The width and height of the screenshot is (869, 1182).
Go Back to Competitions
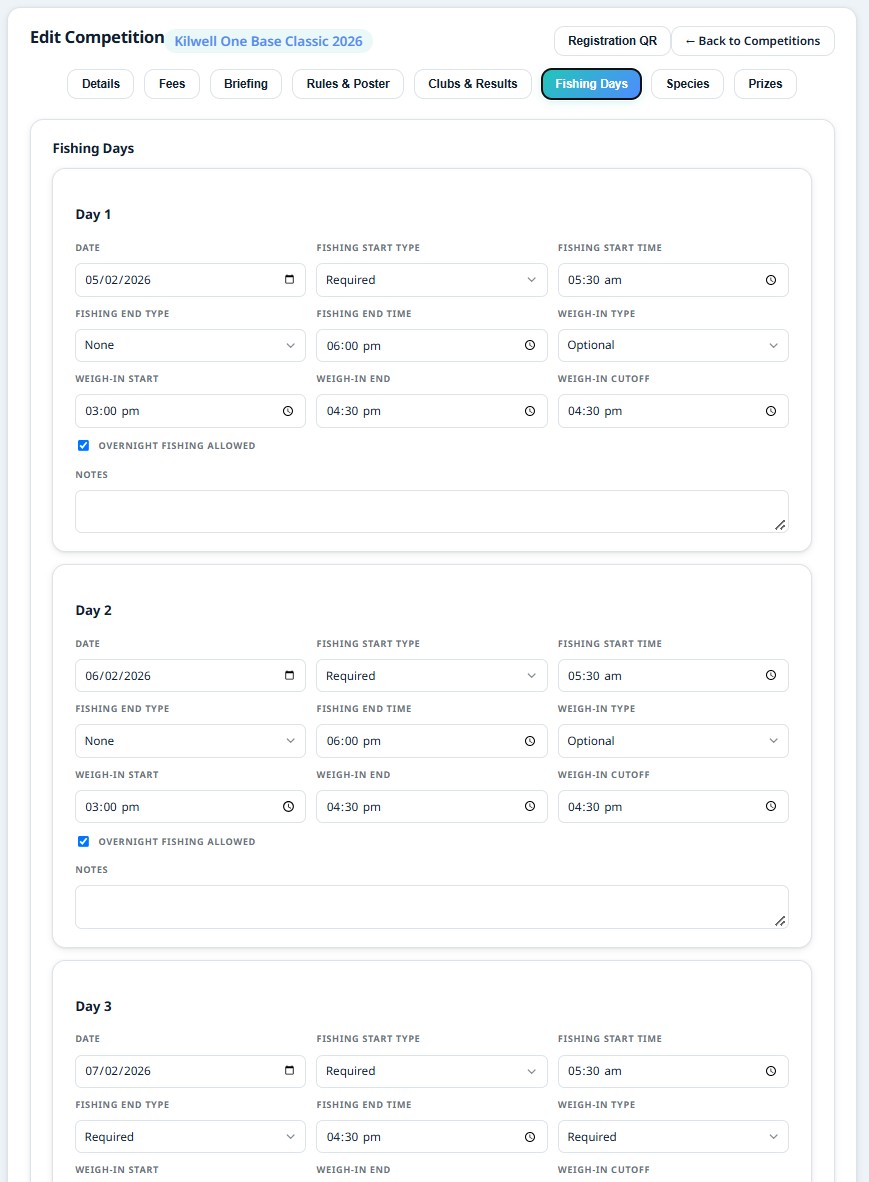(x=753, y=41)
